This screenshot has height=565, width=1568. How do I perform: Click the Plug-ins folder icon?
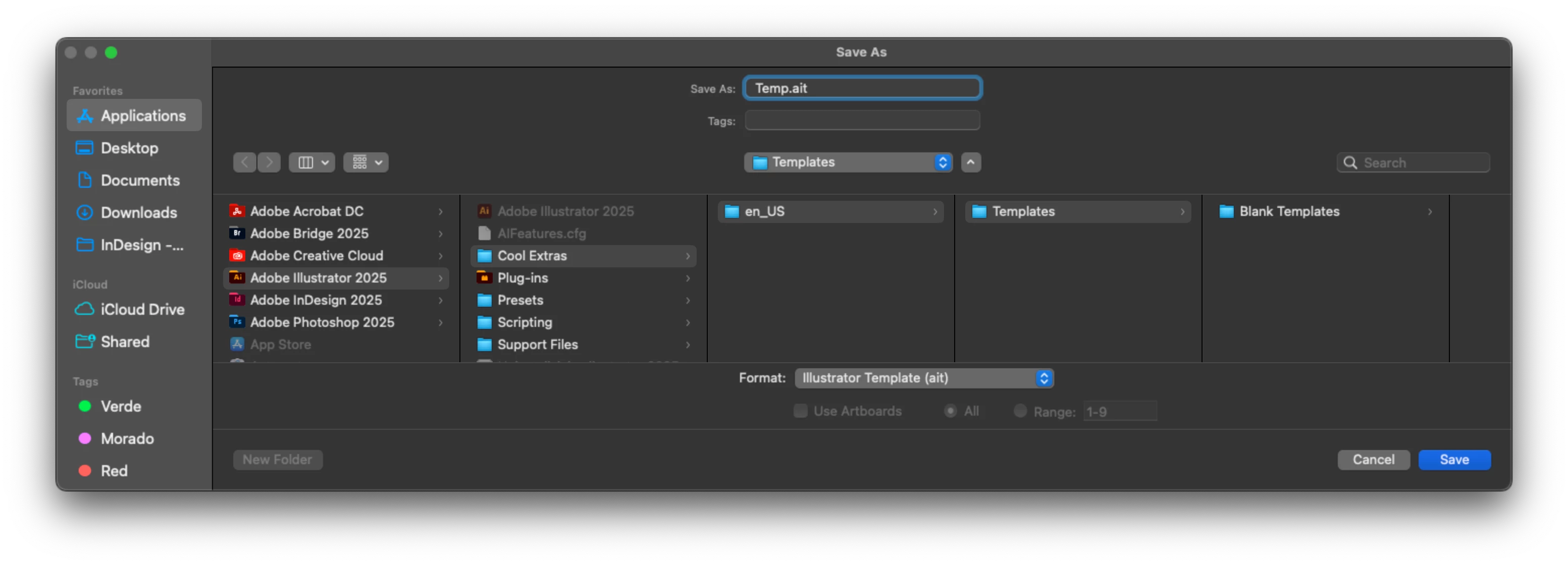[484, 278]
